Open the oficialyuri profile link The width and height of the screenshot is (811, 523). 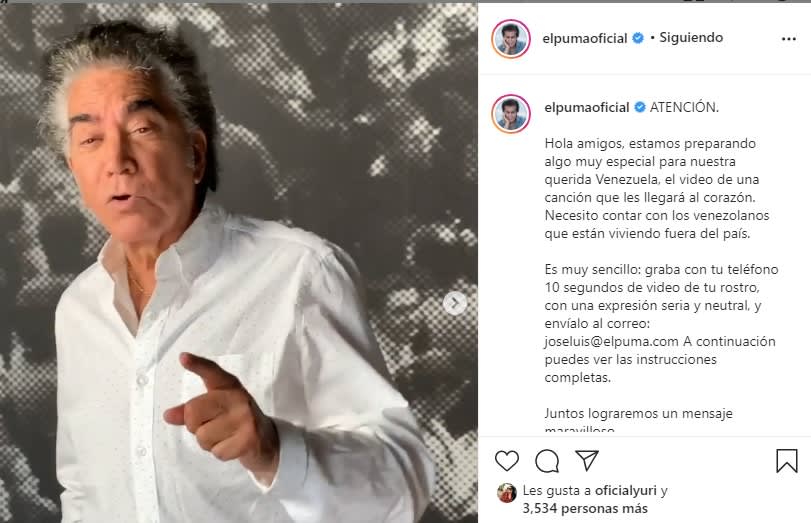625,490
